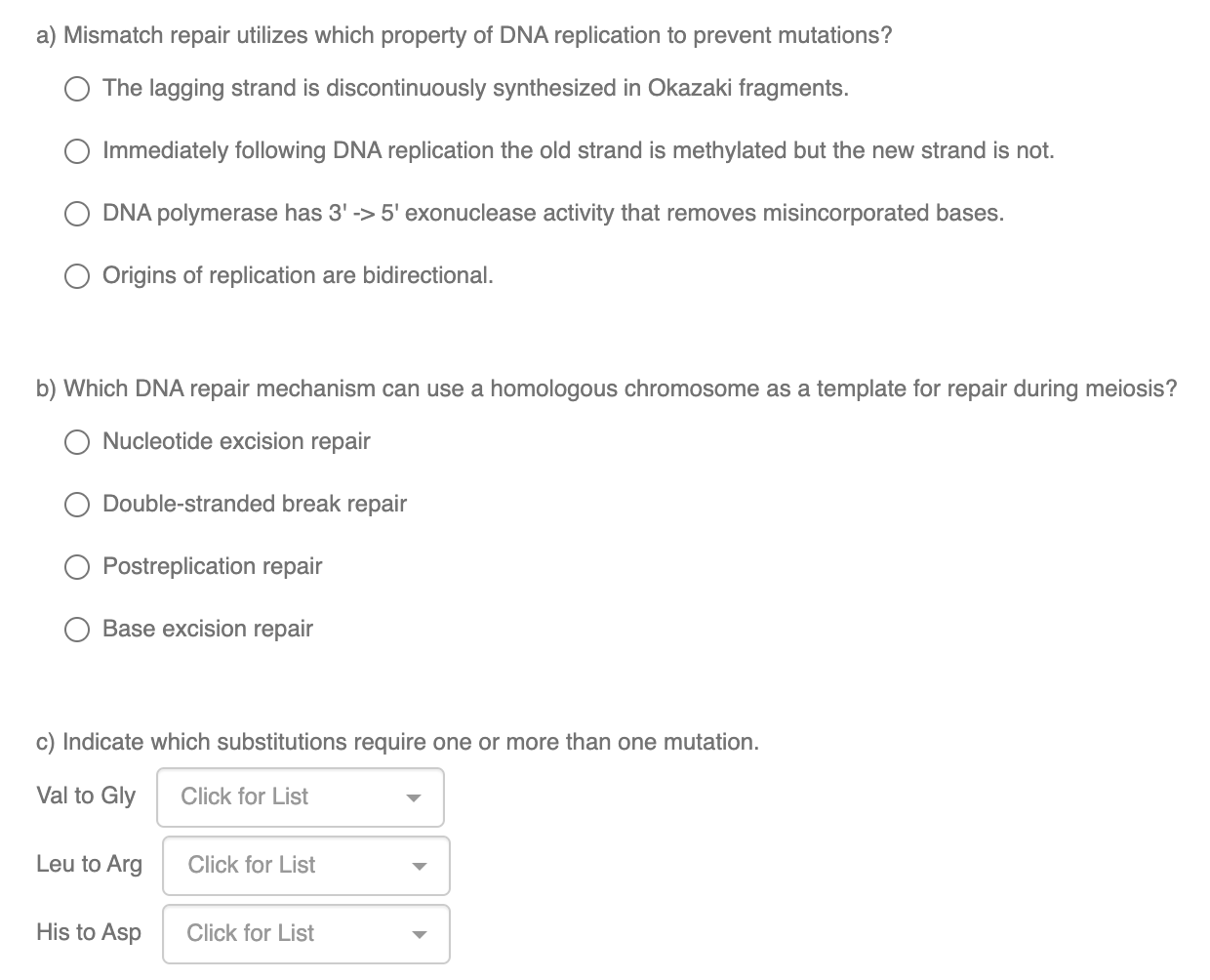1210x980 pixels.
Task: Click the question c) substitutions prompt text
Action: pyautogui.click(x=397, y=742)
